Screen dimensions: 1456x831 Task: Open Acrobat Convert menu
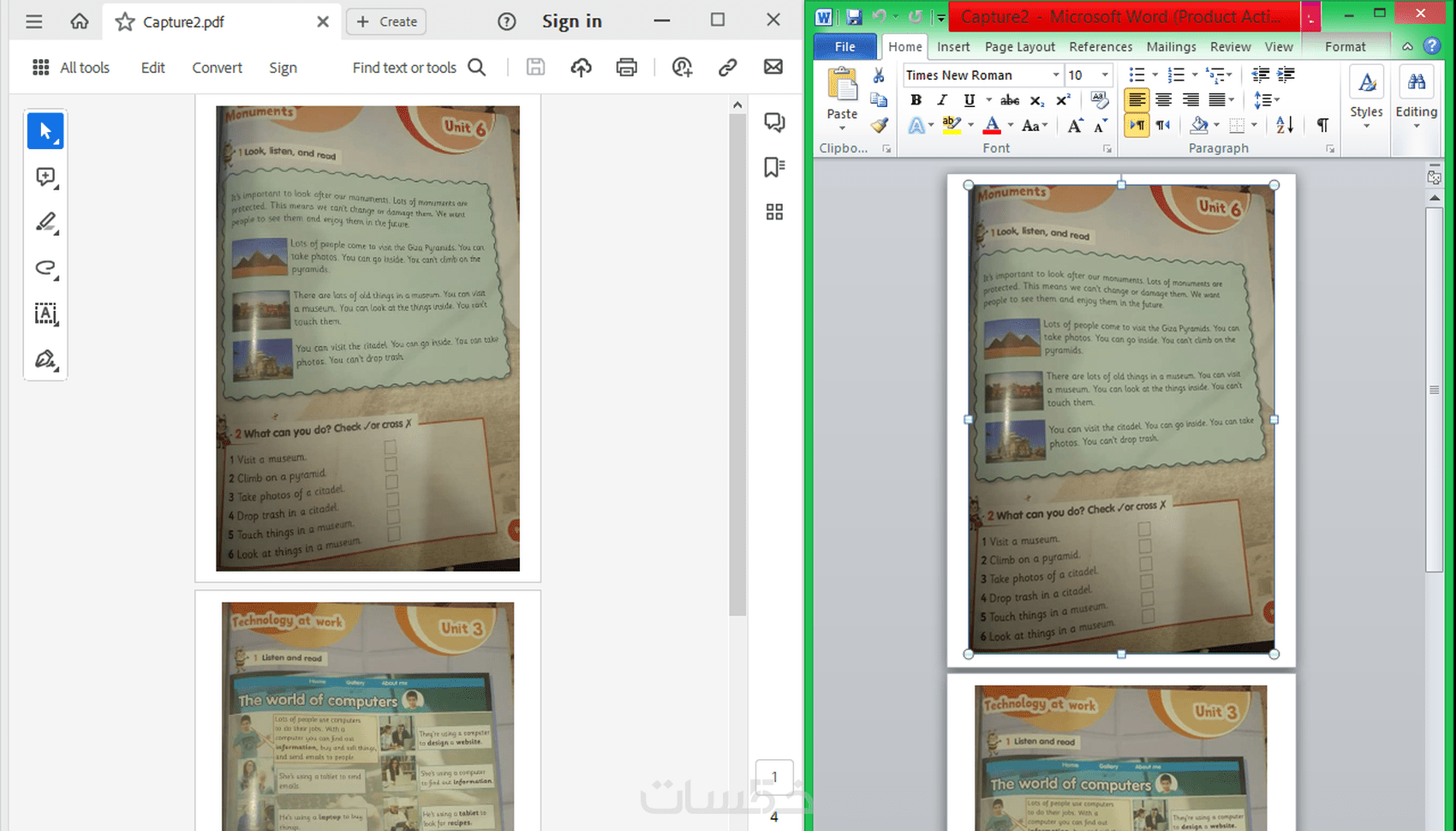(x=217, y=68)
